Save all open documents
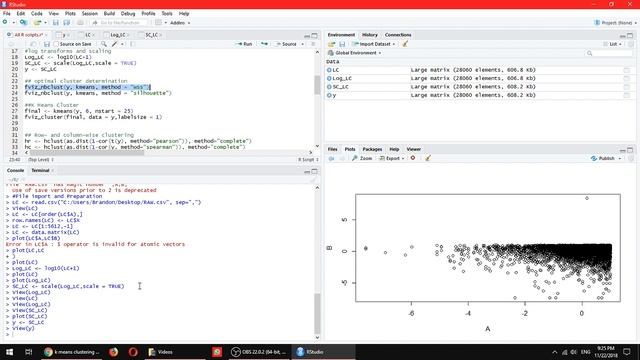Viewport: 640px width, 360px height. 67,23
